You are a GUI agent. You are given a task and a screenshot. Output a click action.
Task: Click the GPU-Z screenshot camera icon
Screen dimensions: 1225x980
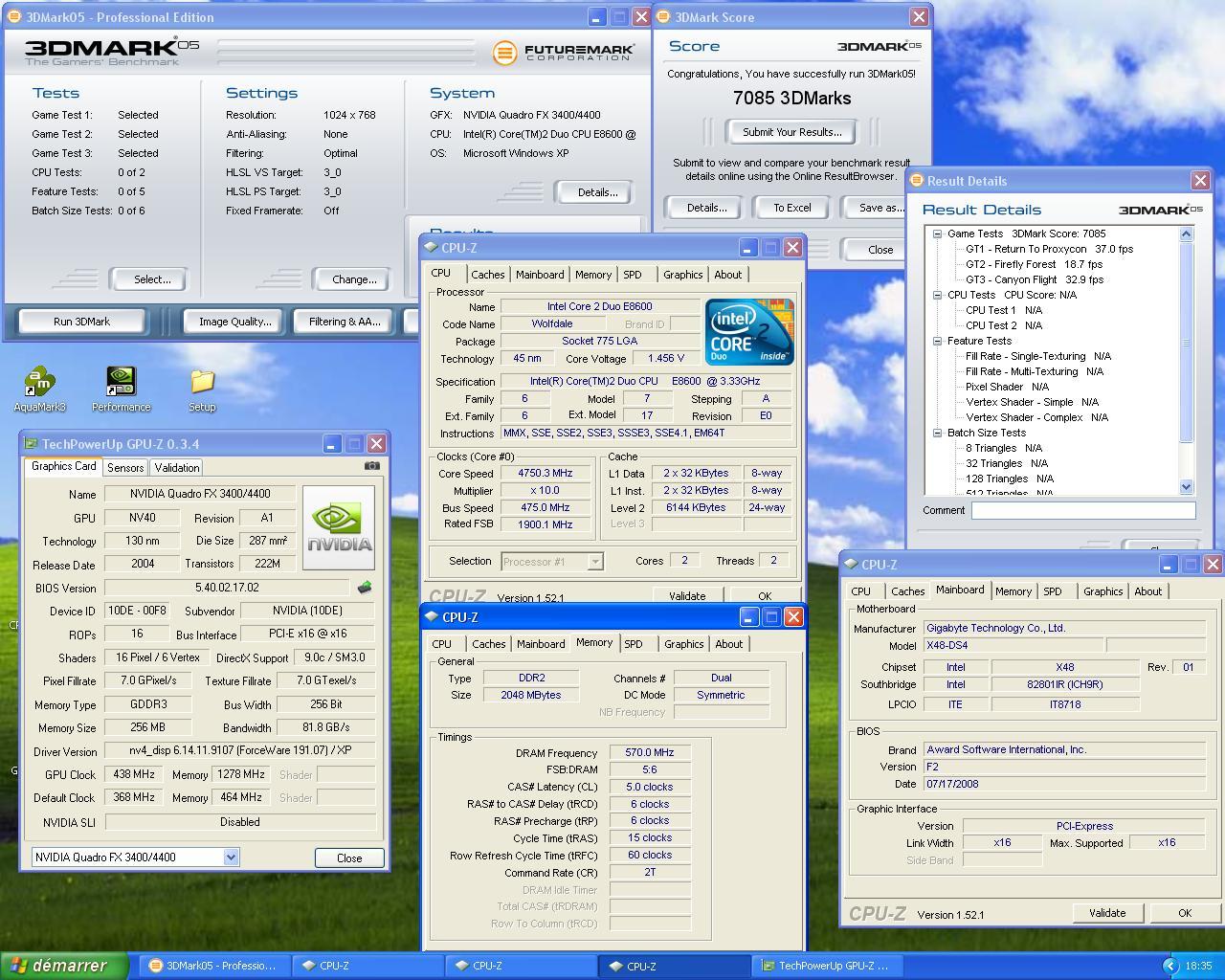tap(372, 466)
